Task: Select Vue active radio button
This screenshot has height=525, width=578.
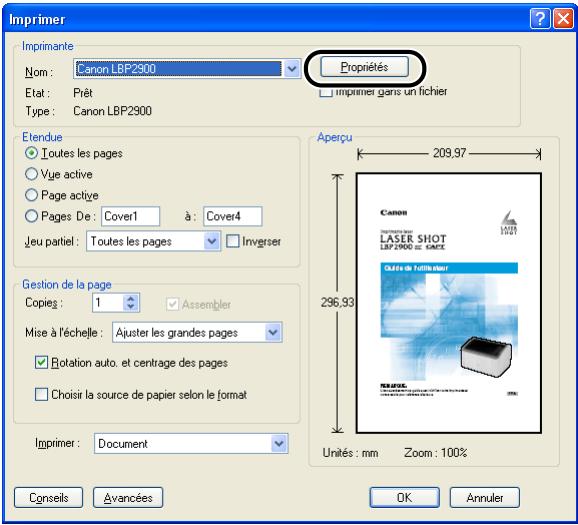Action: (x=31, y=174)
